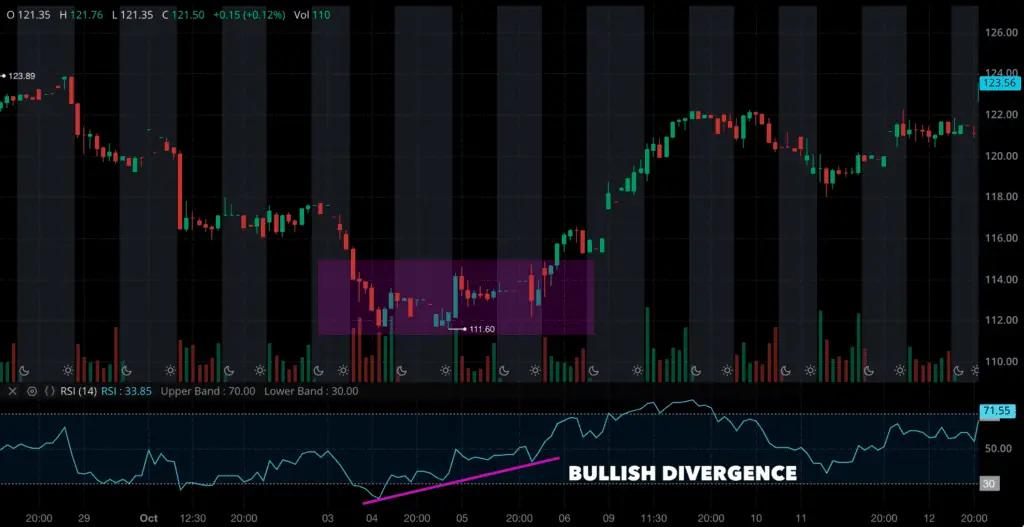Click the 04 date label on time axis

(x=372, y=518)
